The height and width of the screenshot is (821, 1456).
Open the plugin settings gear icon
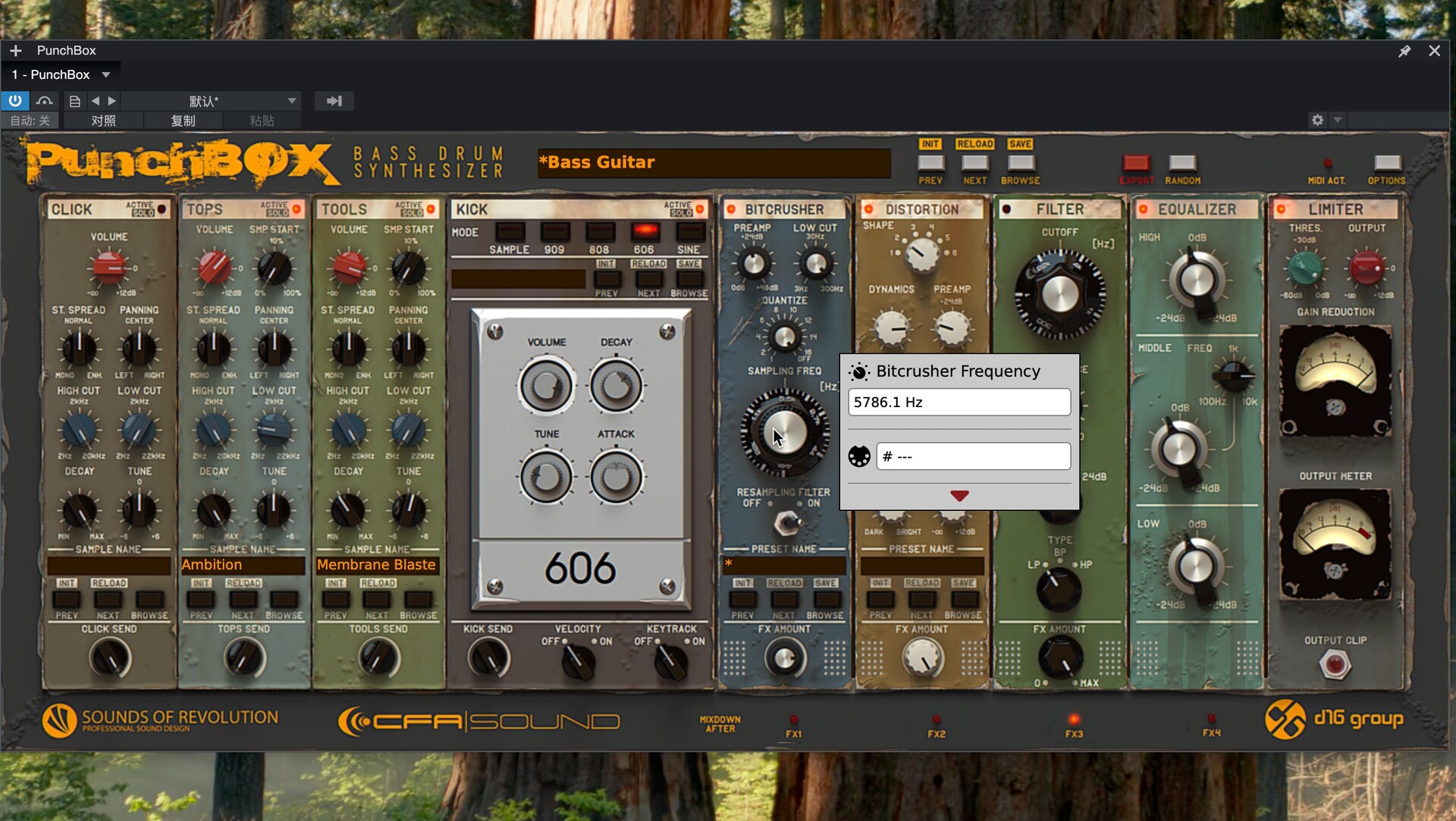pos(1317,120)
